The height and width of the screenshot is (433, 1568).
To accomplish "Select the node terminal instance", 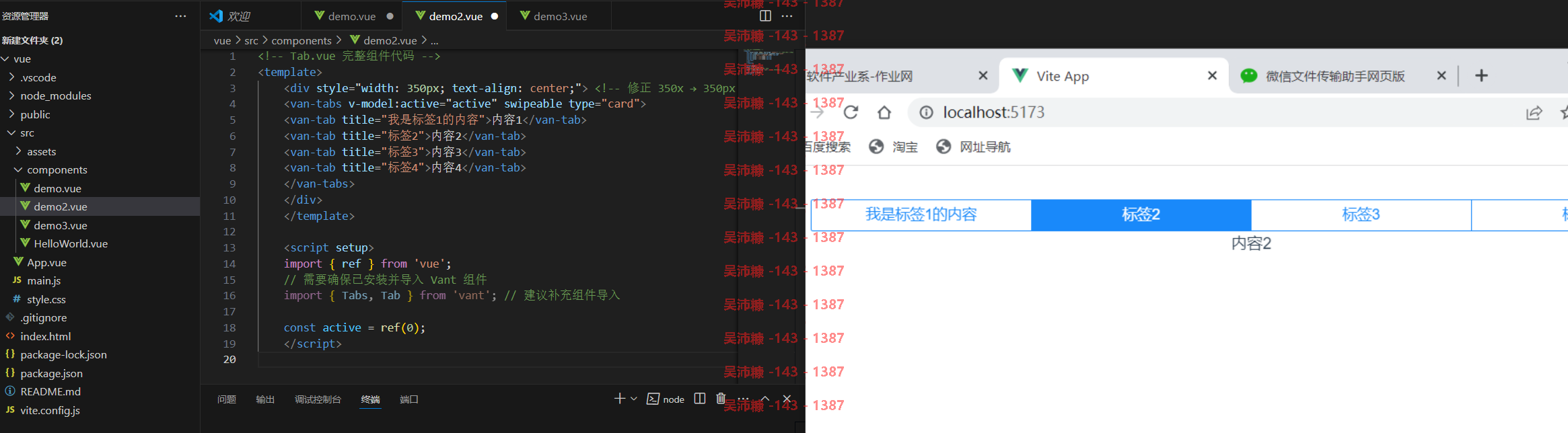I will 666,399.
